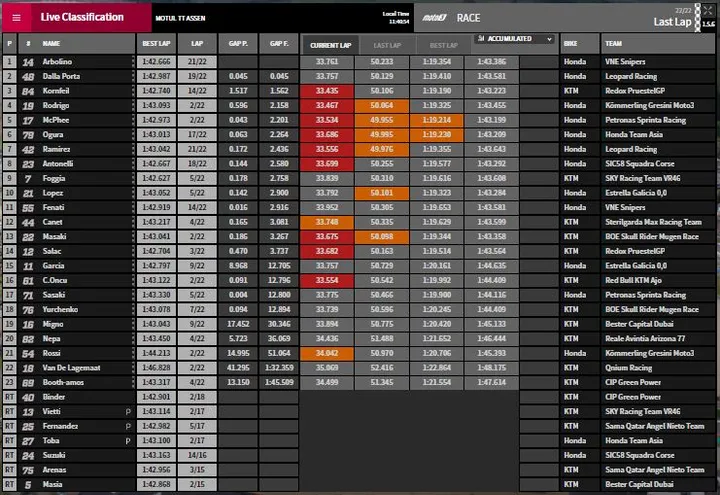Click Nepa's accumulated time 1:46.444
The width and height of the screenshot is (720, 495).
tap(491, 338)
